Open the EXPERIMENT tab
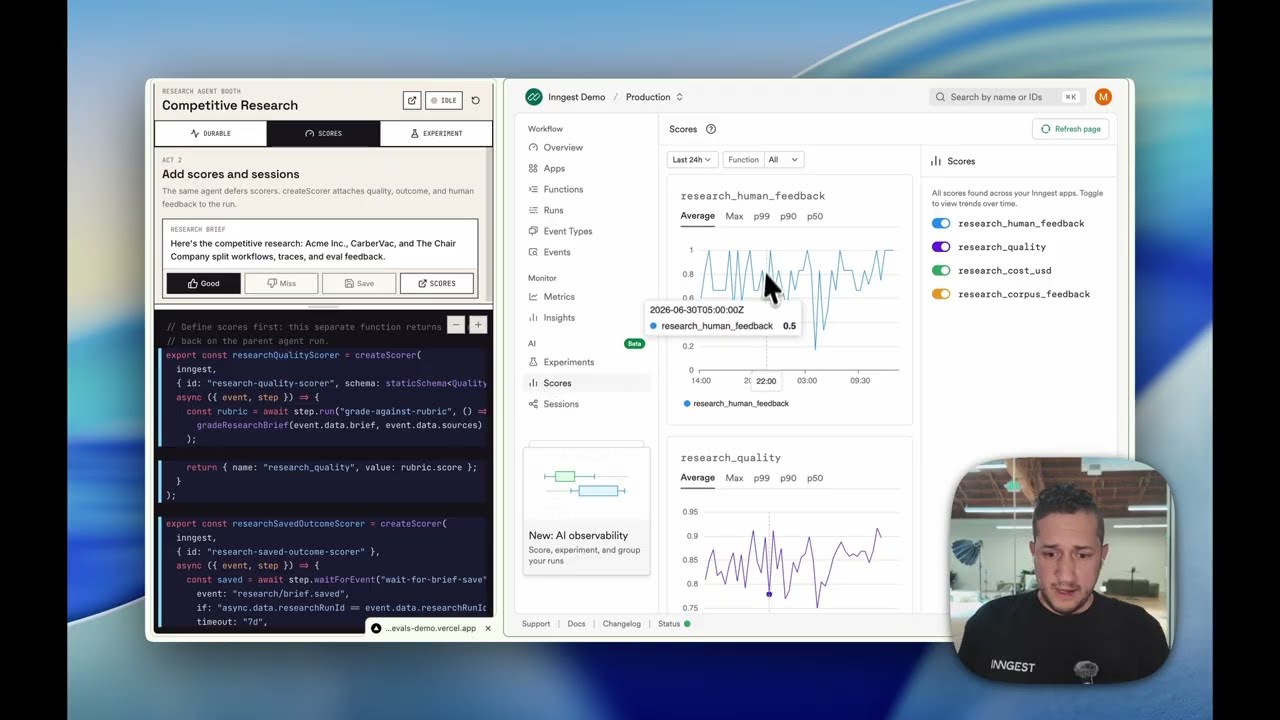The image size is (1280, 720). 436,133
